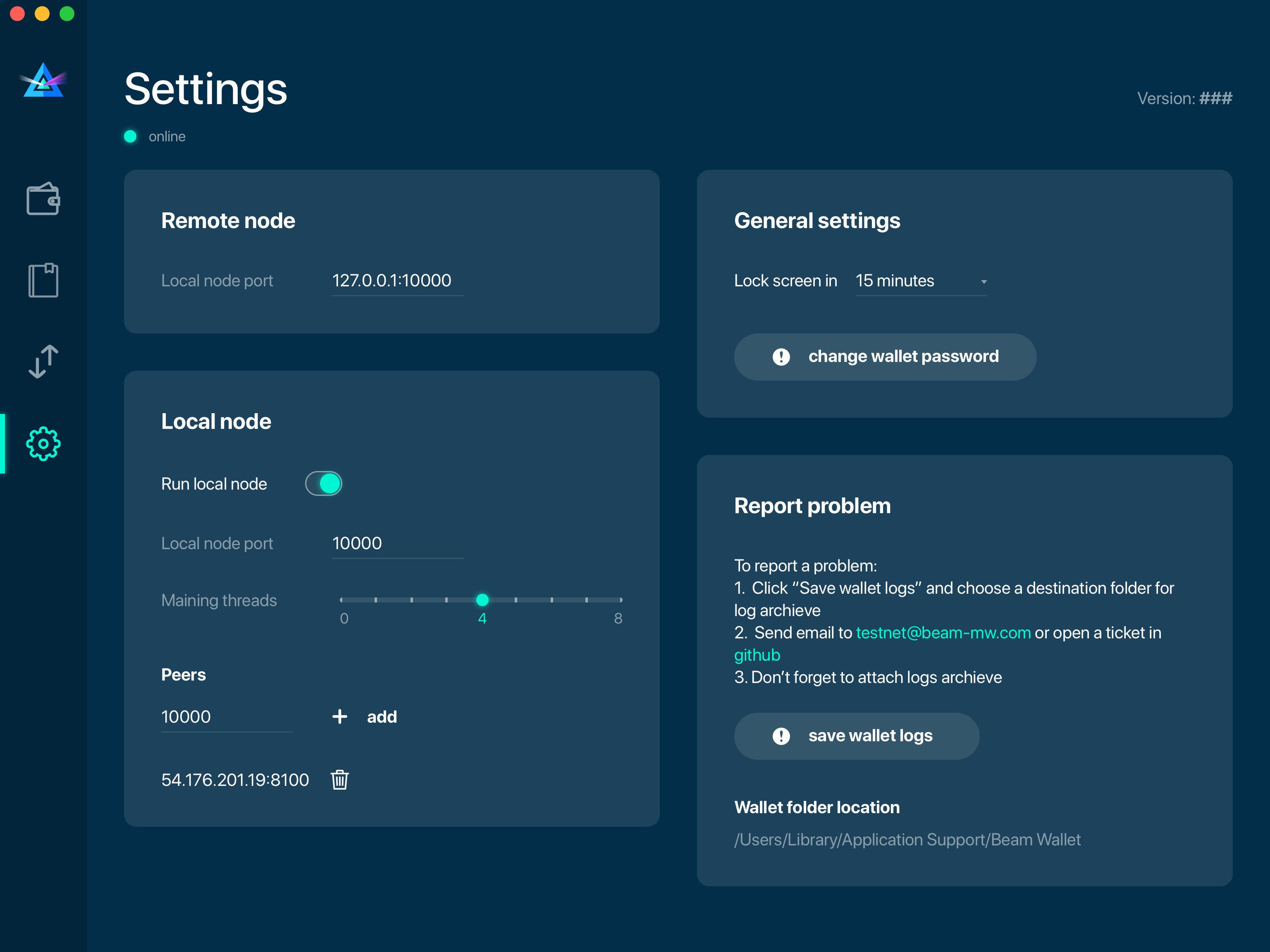Click the Local node heading
This screenshot has width=1270, height=952.
[216, 421]
